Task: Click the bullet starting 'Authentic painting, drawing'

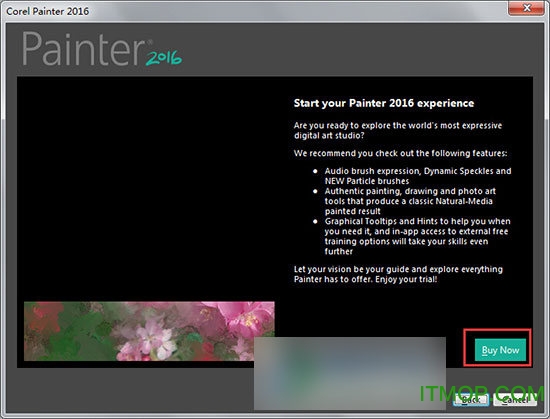Action: (x=410, y=201)
